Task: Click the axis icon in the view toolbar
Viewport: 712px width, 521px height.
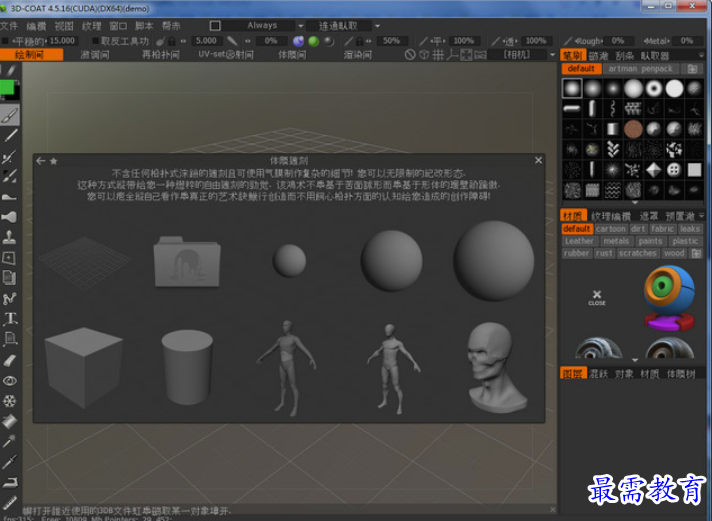Action: point(452,55)
